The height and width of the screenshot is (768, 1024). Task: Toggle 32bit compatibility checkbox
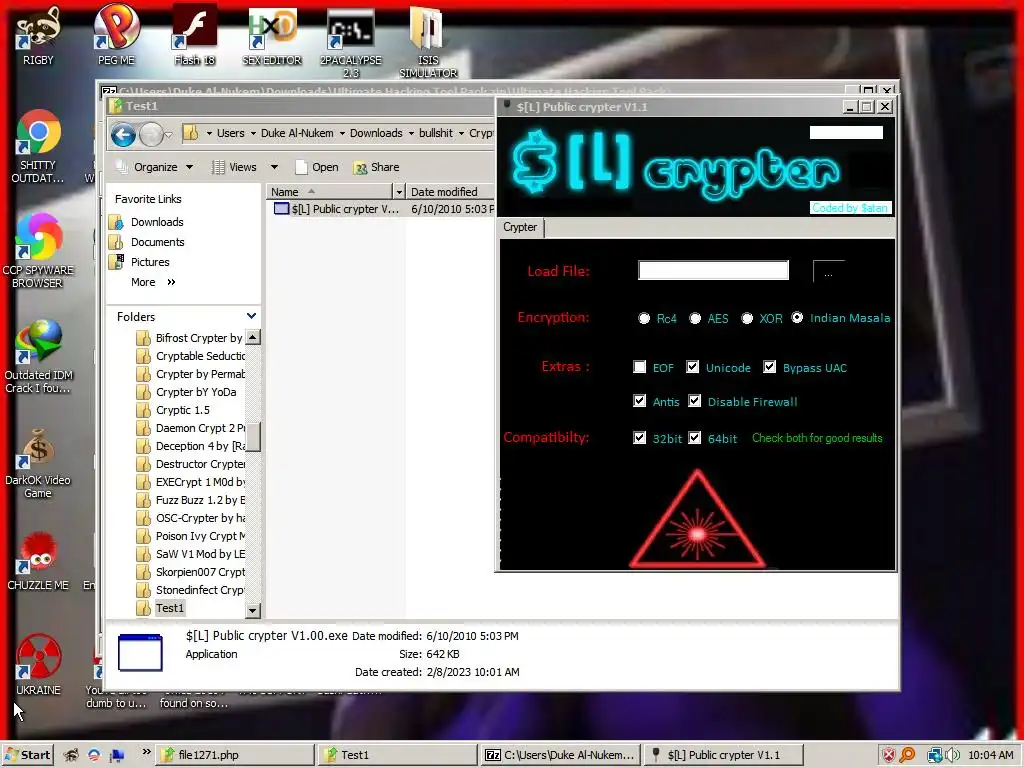coord(639,438)
